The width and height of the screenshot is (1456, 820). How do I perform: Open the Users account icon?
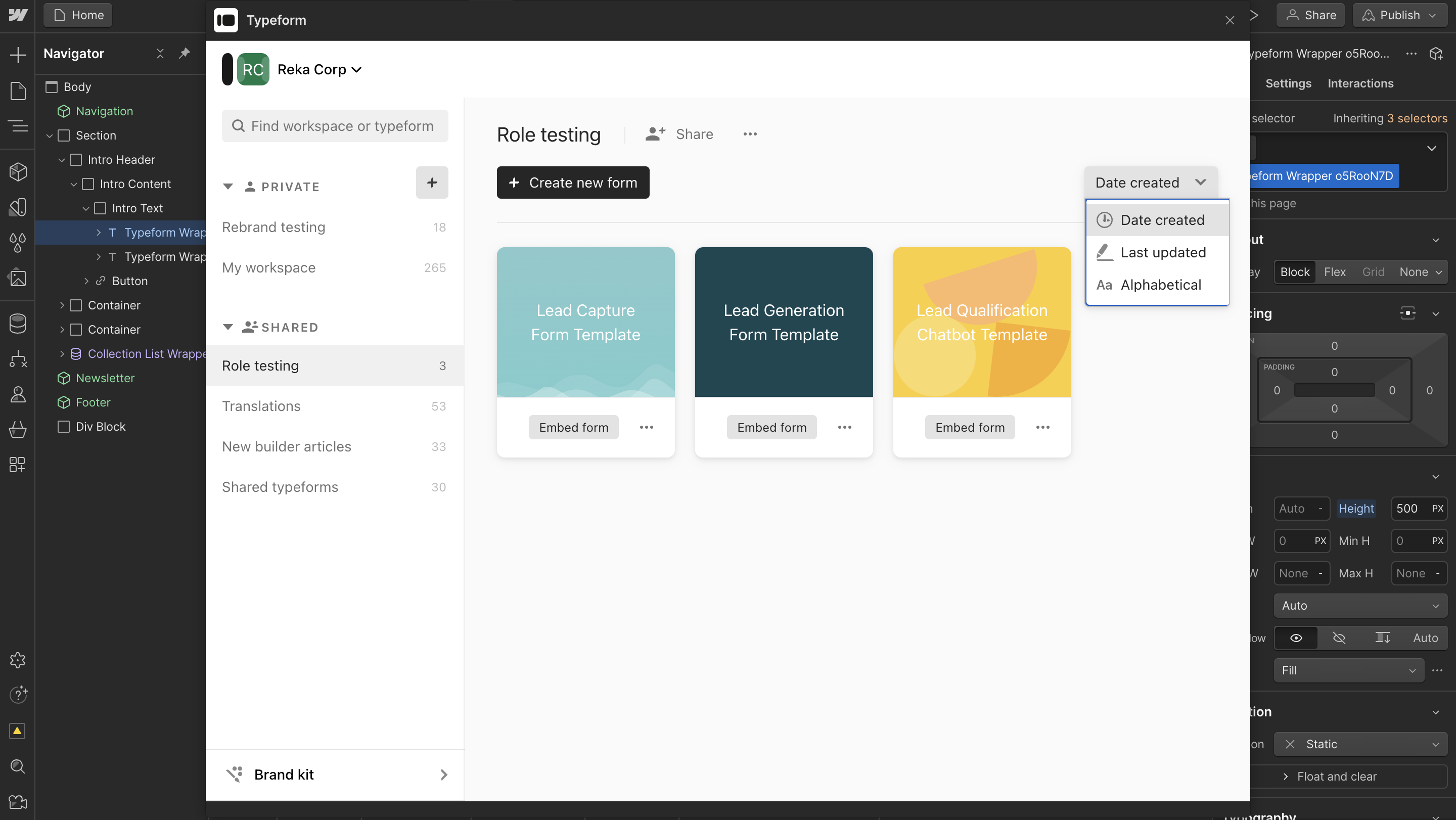pos(18,394)
